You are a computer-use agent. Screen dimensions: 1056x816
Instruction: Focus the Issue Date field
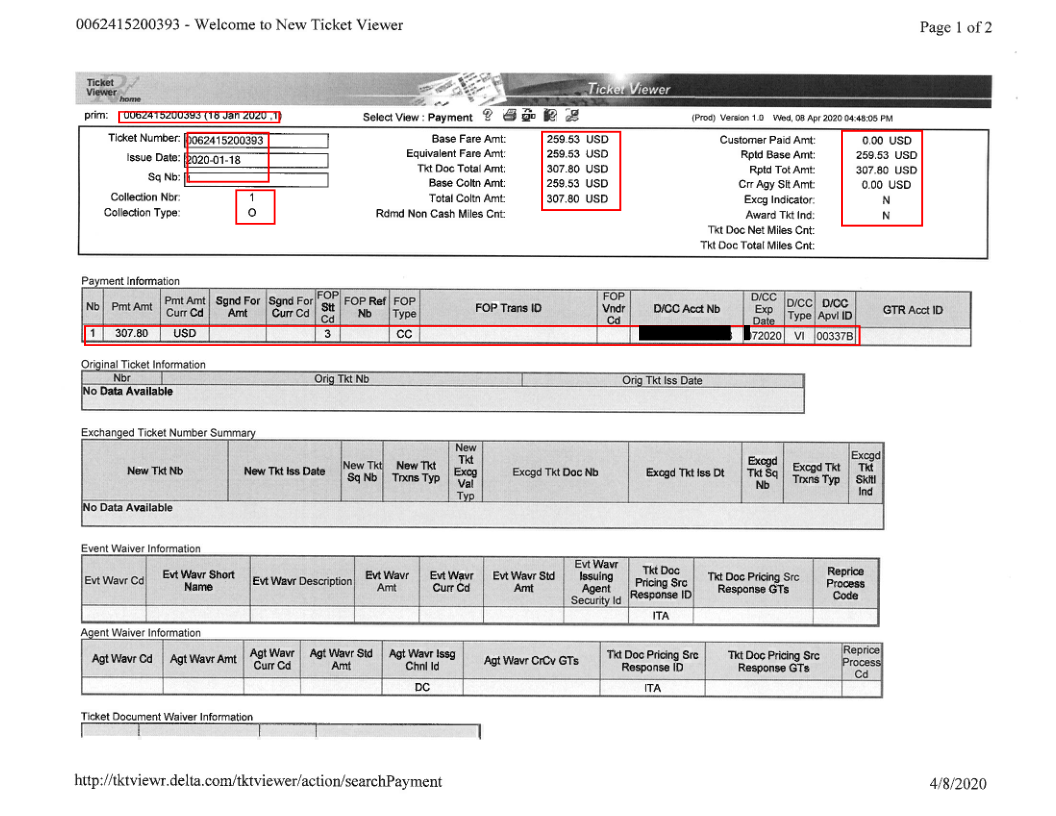(x=257, y=160)
